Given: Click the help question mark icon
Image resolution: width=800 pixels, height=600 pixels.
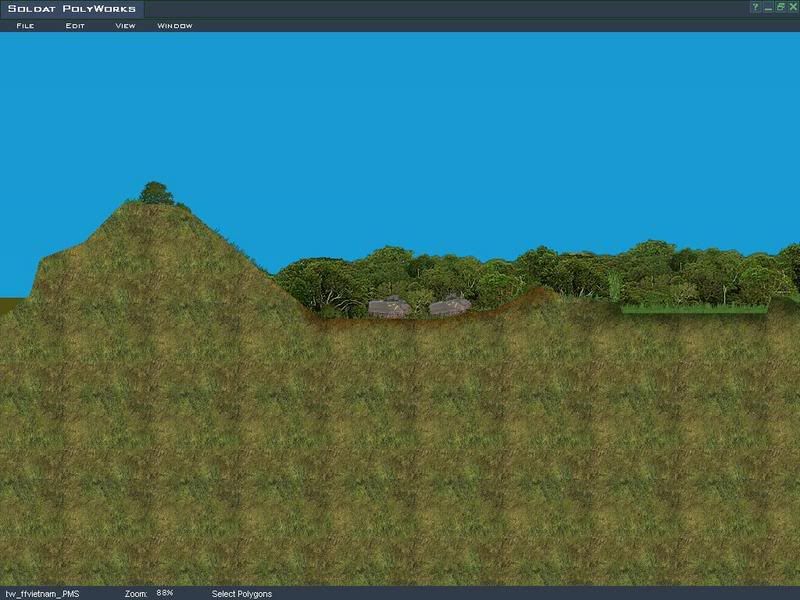Looking at the screenshot, I should tap(756, 7).
